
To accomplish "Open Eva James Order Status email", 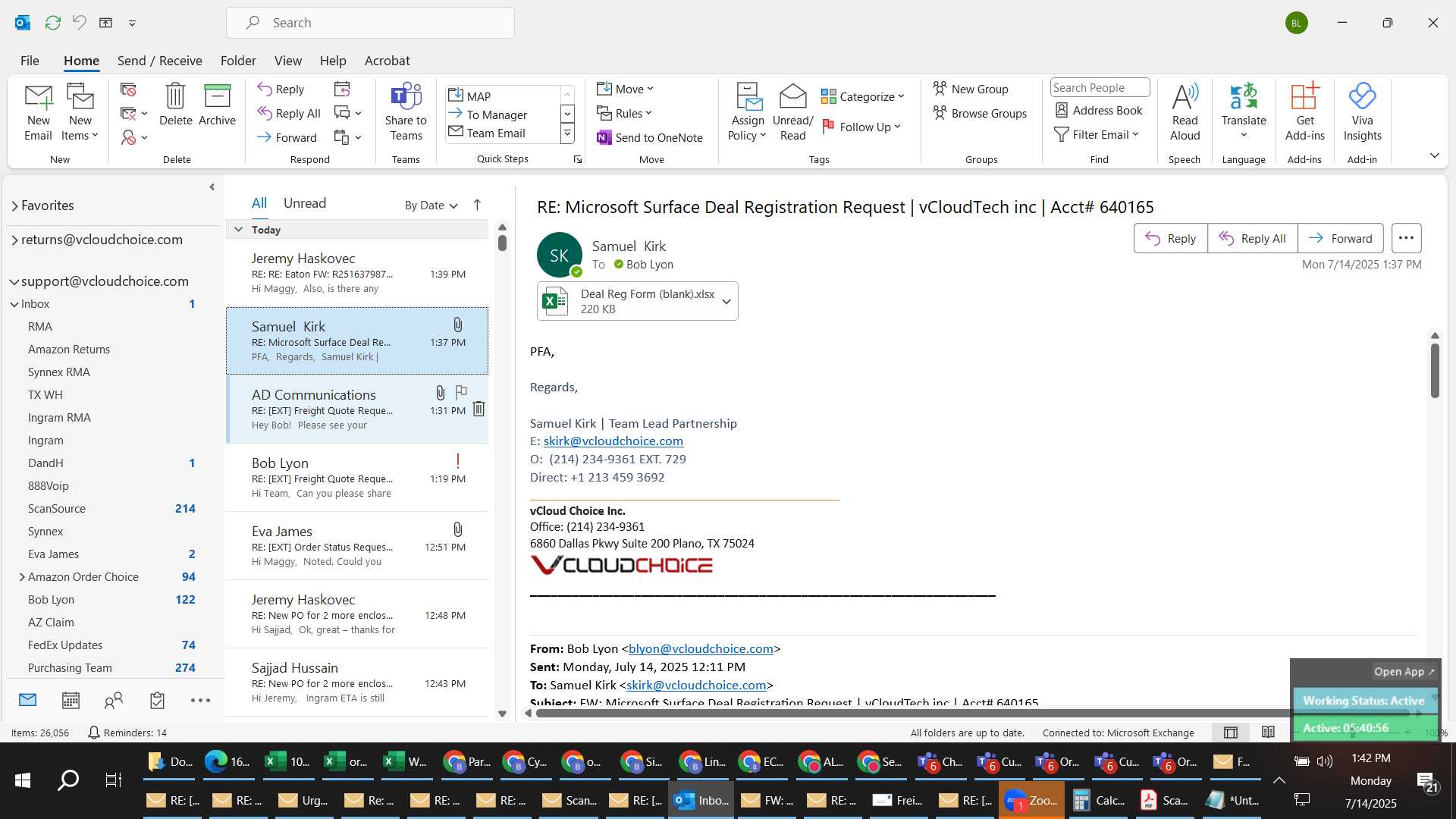I will (x=357, y=546).
